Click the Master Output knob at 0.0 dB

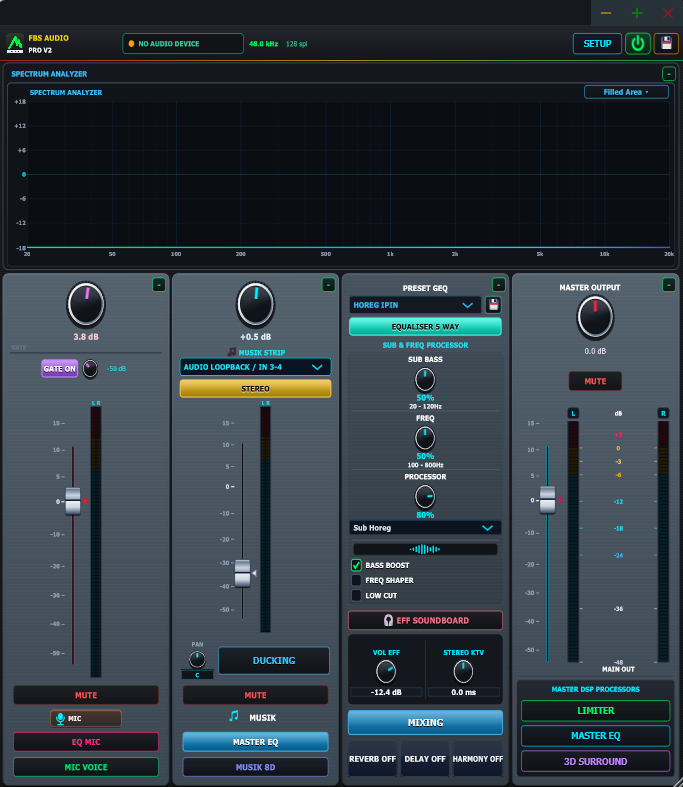pos(595,318)
